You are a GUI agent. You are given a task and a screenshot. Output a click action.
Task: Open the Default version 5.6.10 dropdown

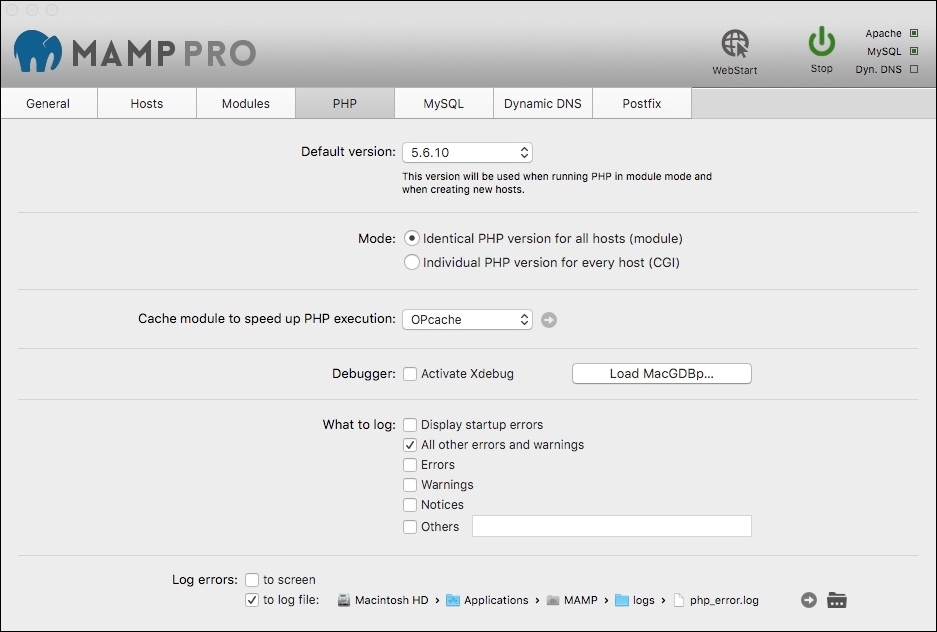coord(467,152)
